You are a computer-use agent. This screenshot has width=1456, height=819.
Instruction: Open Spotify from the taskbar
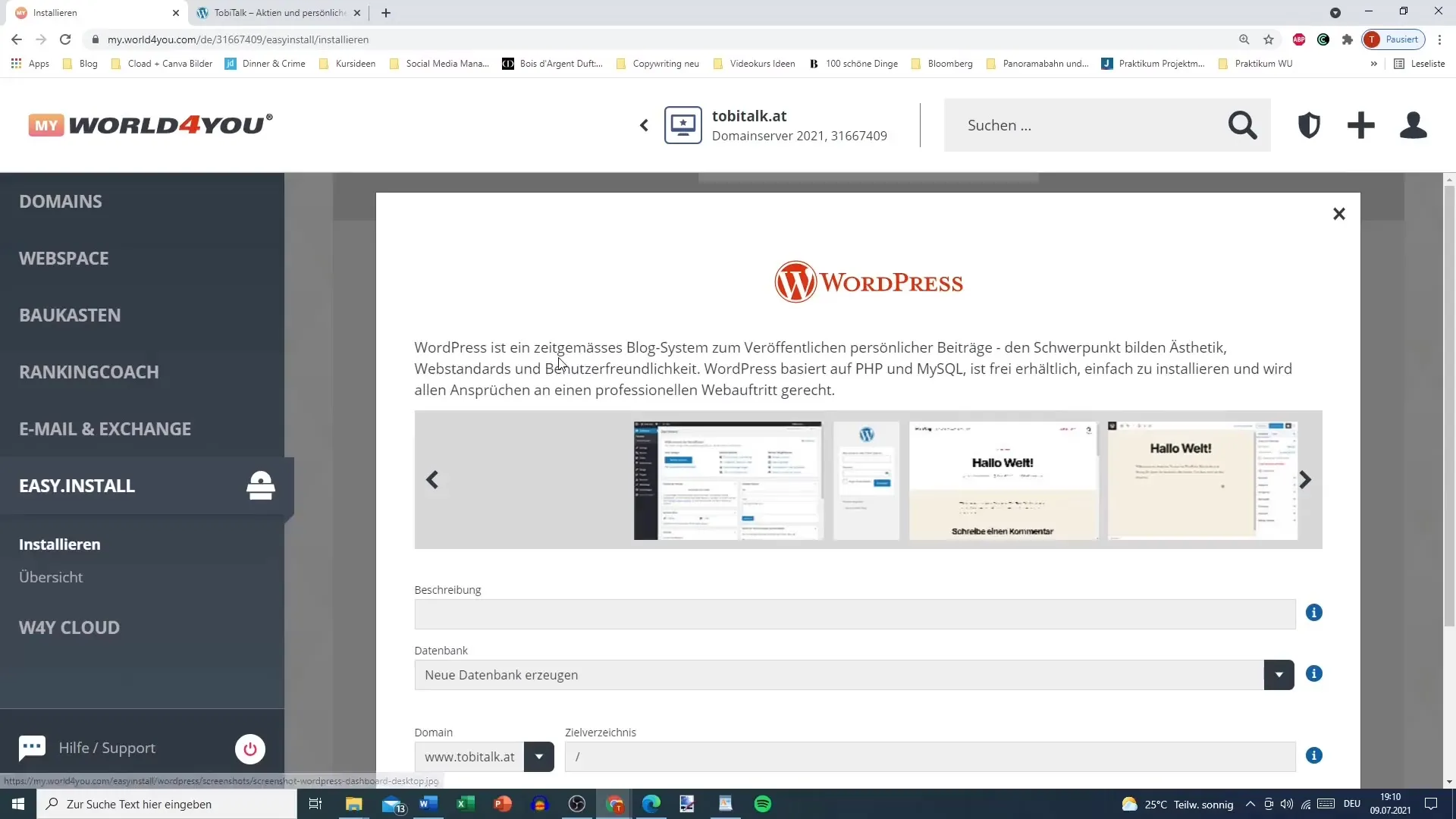763,804
